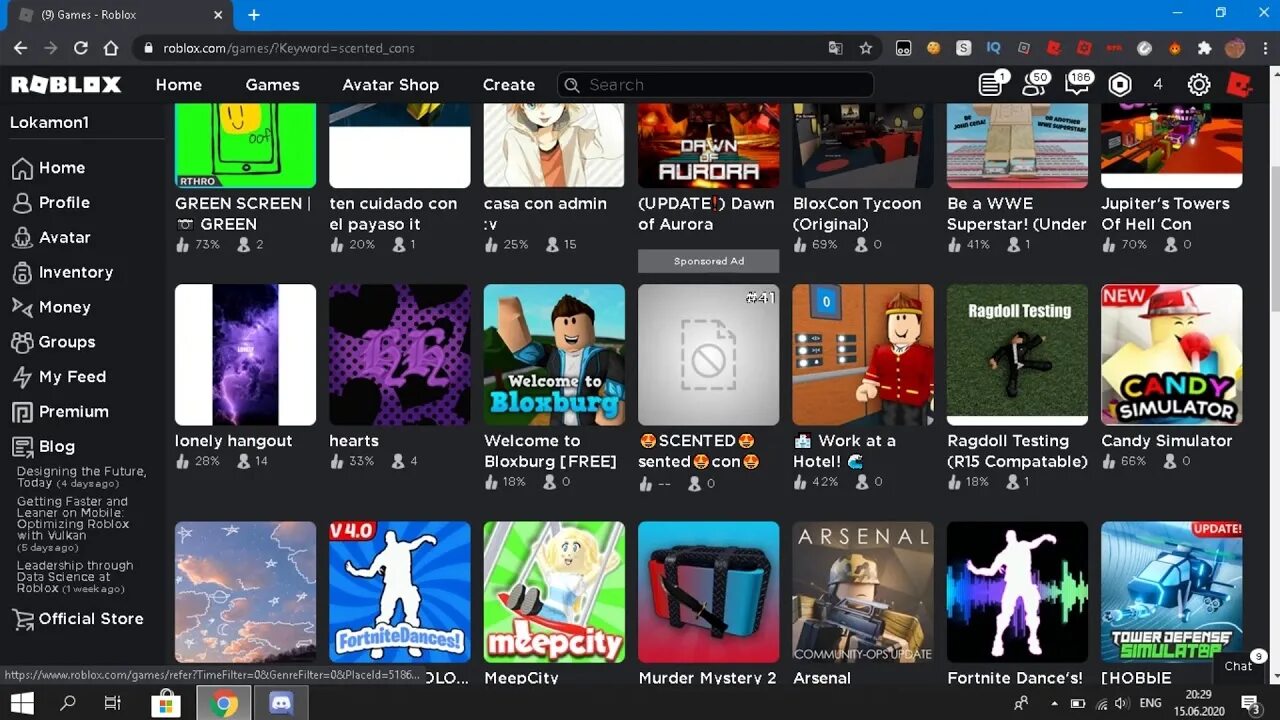Open Task View on the taskbar
The height and width of the screenshot is (720, 1280).
click(x=113, y=704)
